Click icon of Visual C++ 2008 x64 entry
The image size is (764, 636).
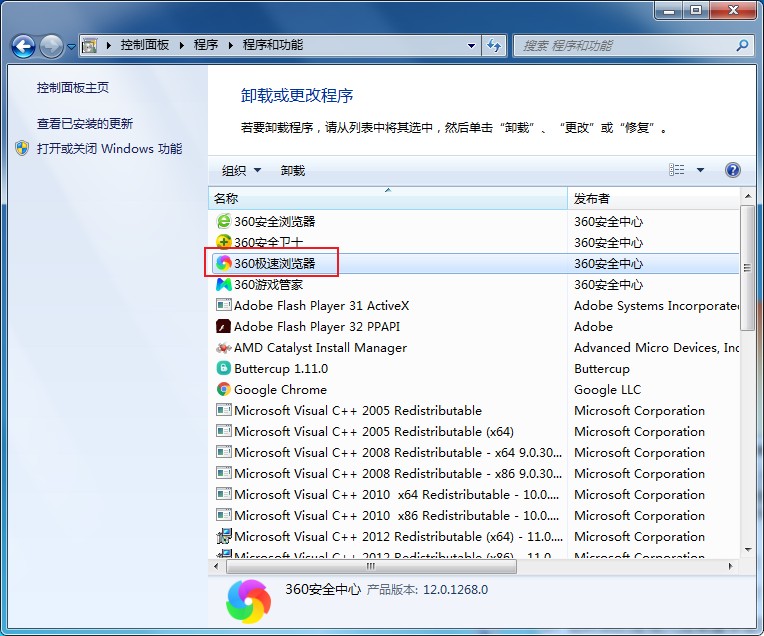(223, 452)
